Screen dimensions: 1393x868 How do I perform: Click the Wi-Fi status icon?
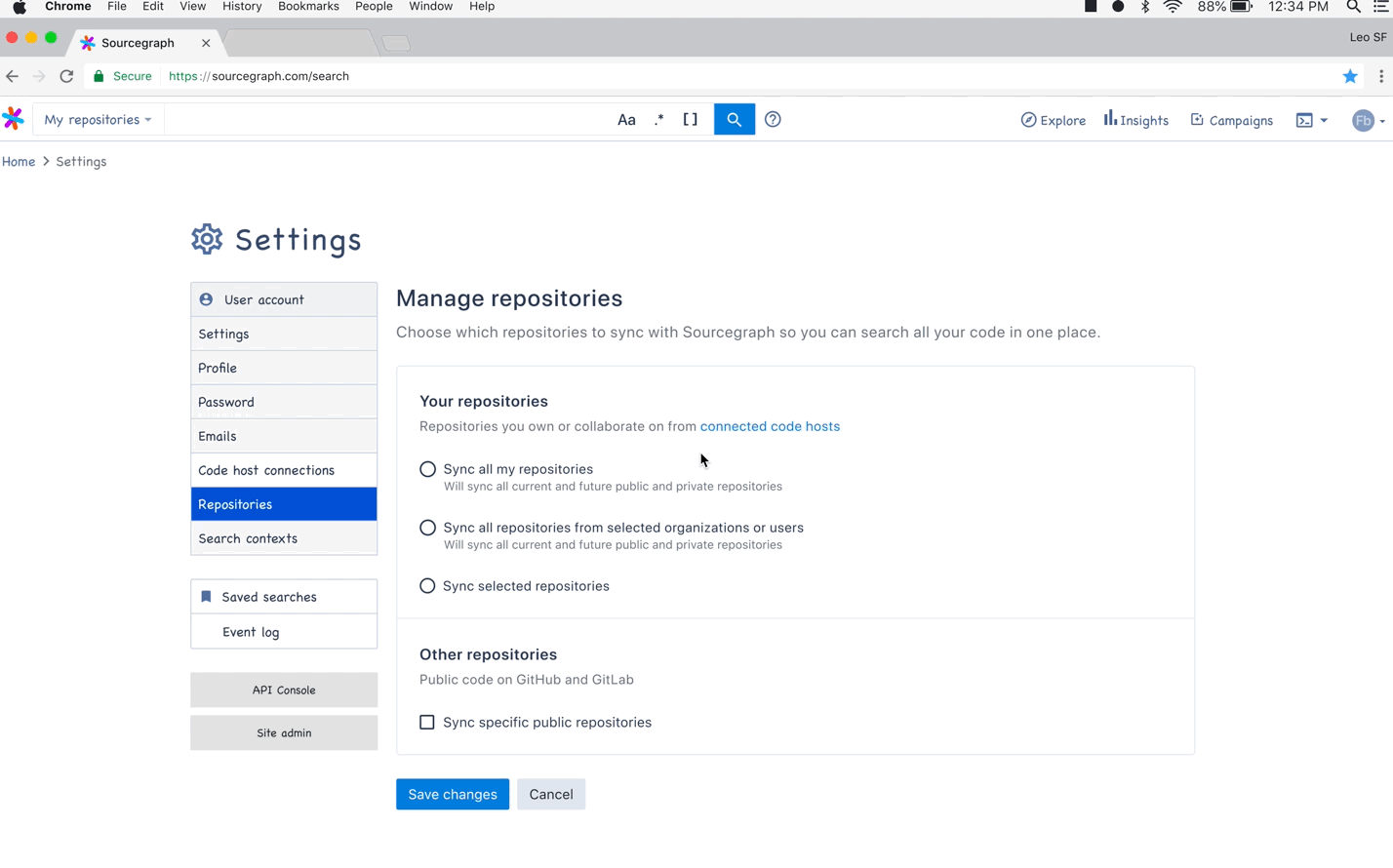1174,7
